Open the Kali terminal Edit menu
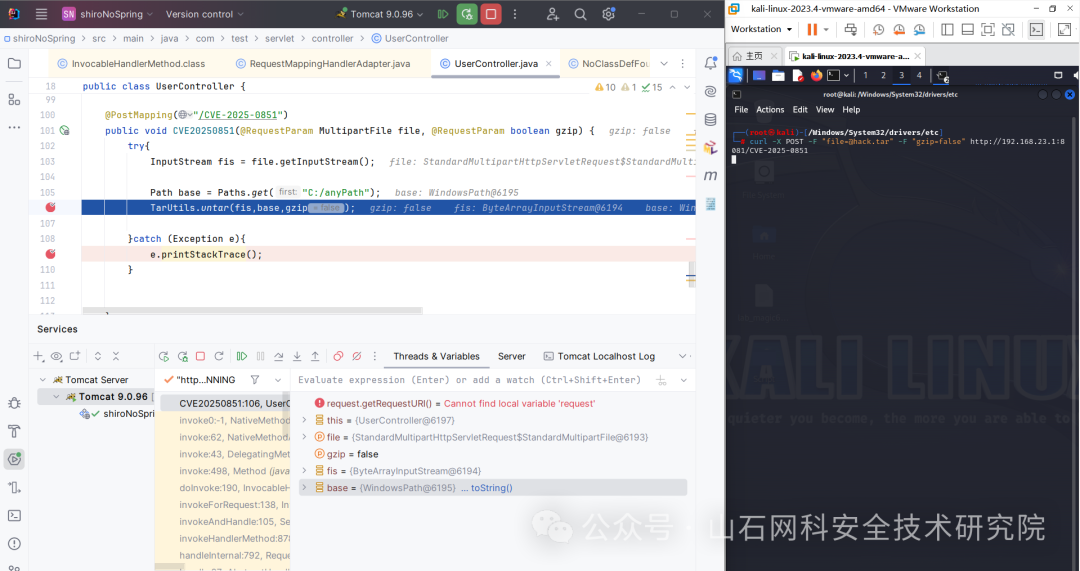 (800, 110)
